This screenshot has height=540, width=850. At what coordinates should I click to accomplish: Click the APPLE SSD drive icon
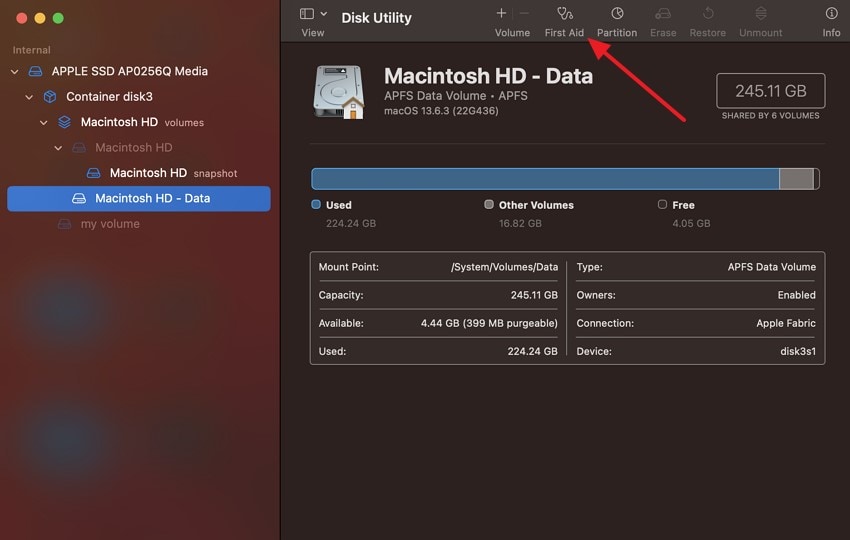[x=35, y=71]
